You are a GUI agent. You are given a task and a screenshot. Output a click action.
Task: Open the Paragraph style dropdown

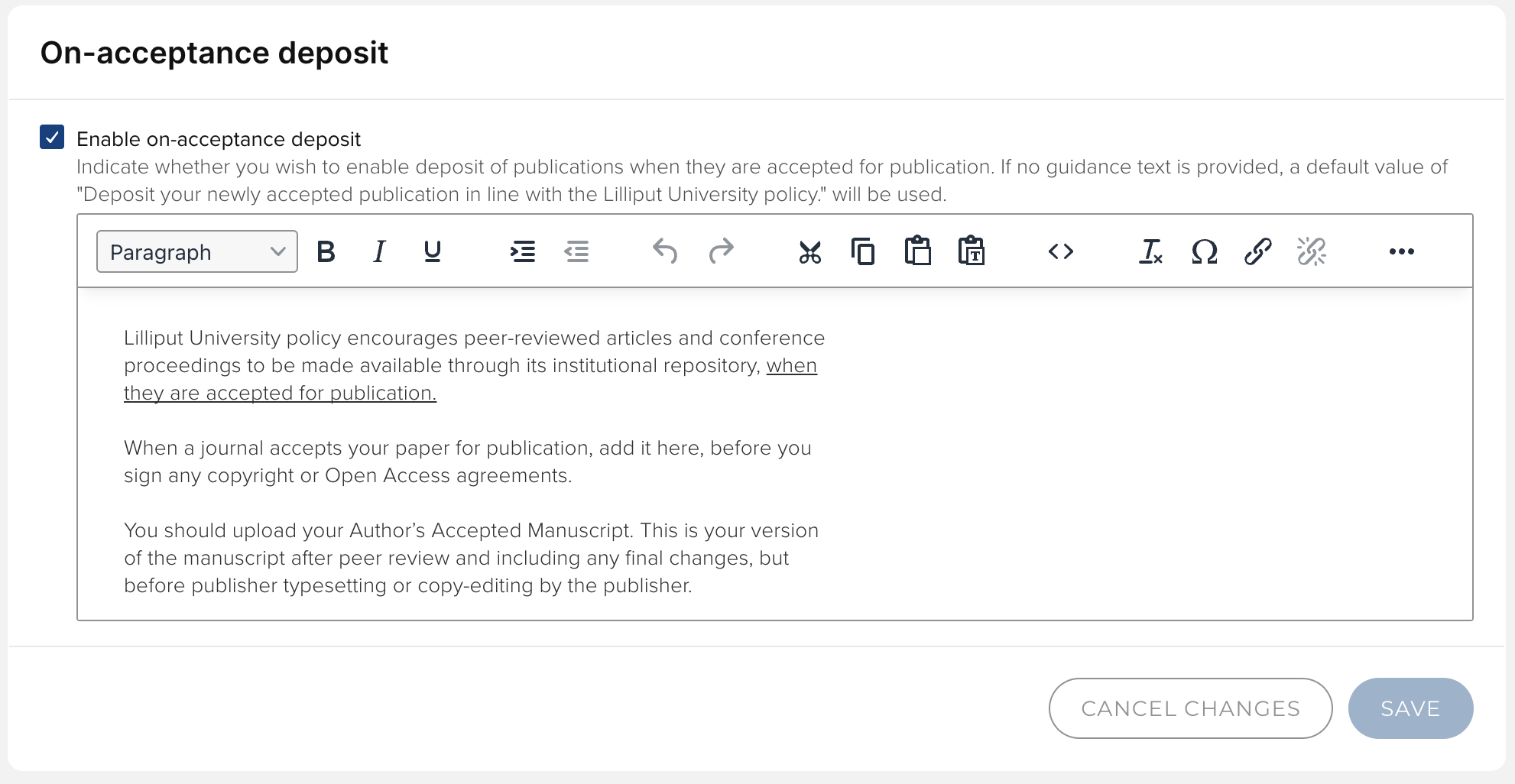[x=197, y=251]
